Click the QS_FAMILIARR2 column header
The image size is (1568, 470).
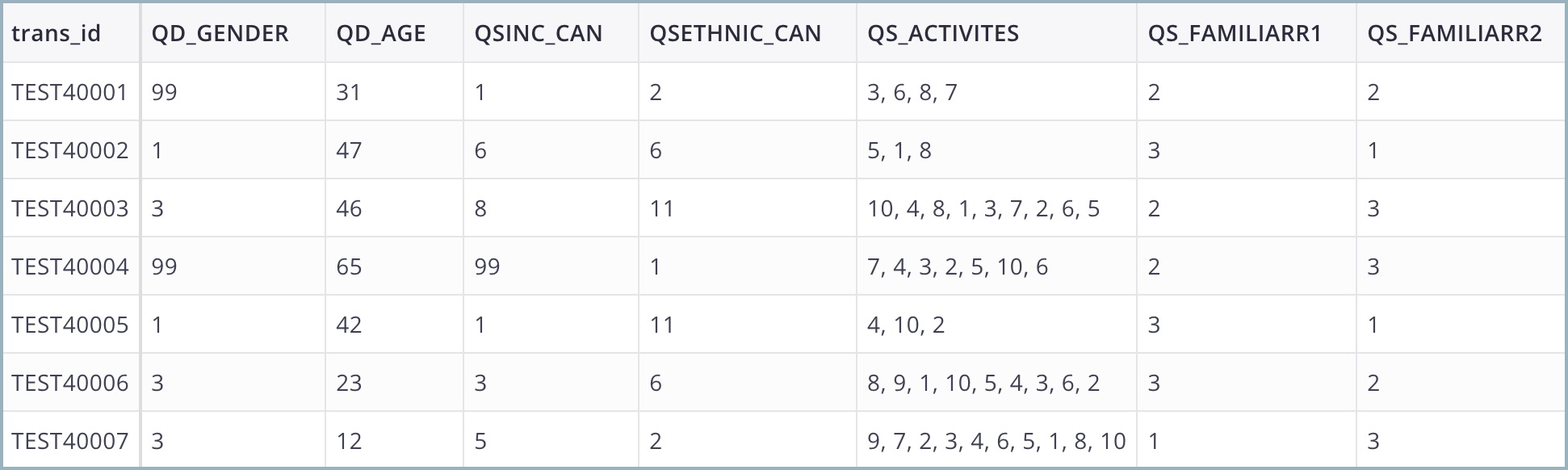[1461, 33]
